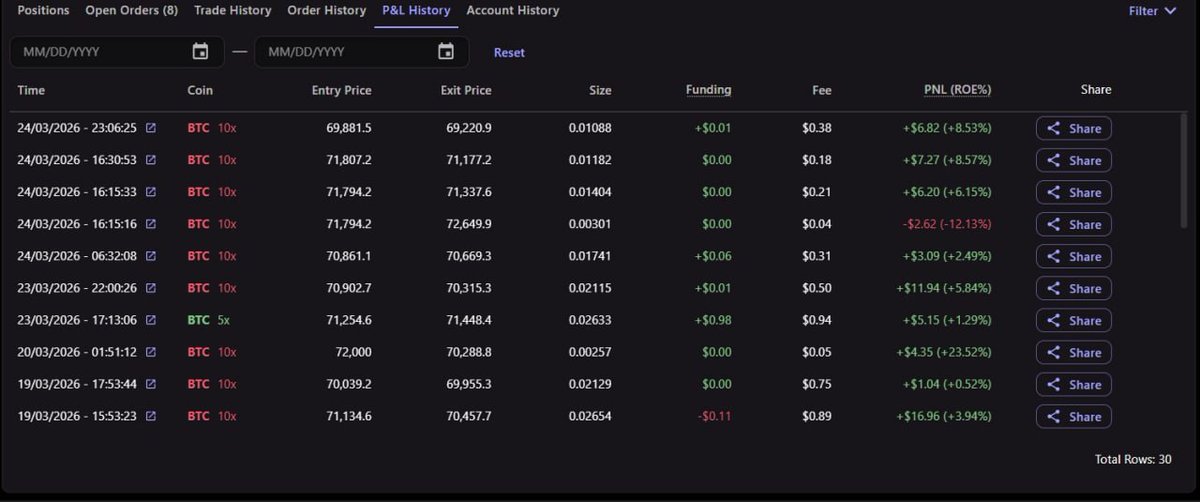1200x502 pixels.
Task: Click the Time column header
Action: coord(31,90)
